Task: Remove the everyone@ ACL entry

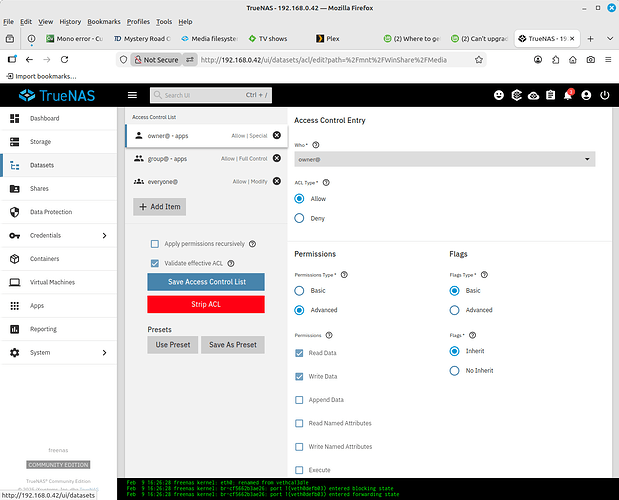Action: tap(277, 181)
